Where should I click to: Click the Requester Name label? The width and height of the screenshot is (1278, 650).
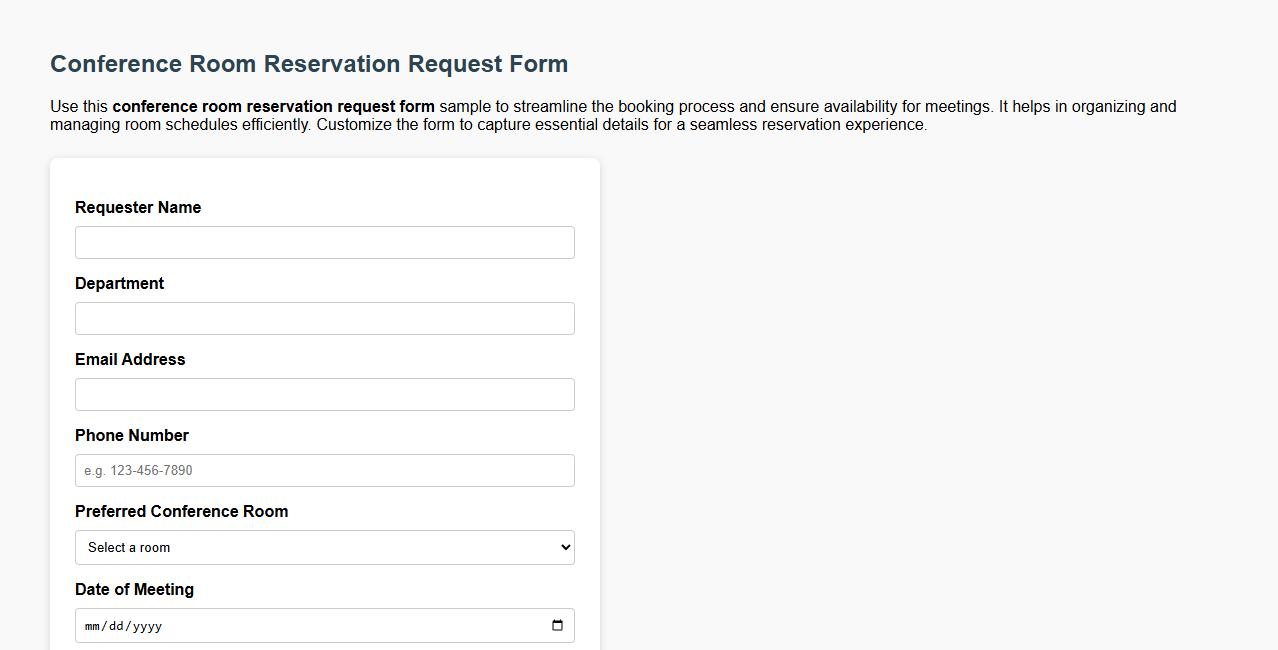pyautogui.click(x=137, y=207)
